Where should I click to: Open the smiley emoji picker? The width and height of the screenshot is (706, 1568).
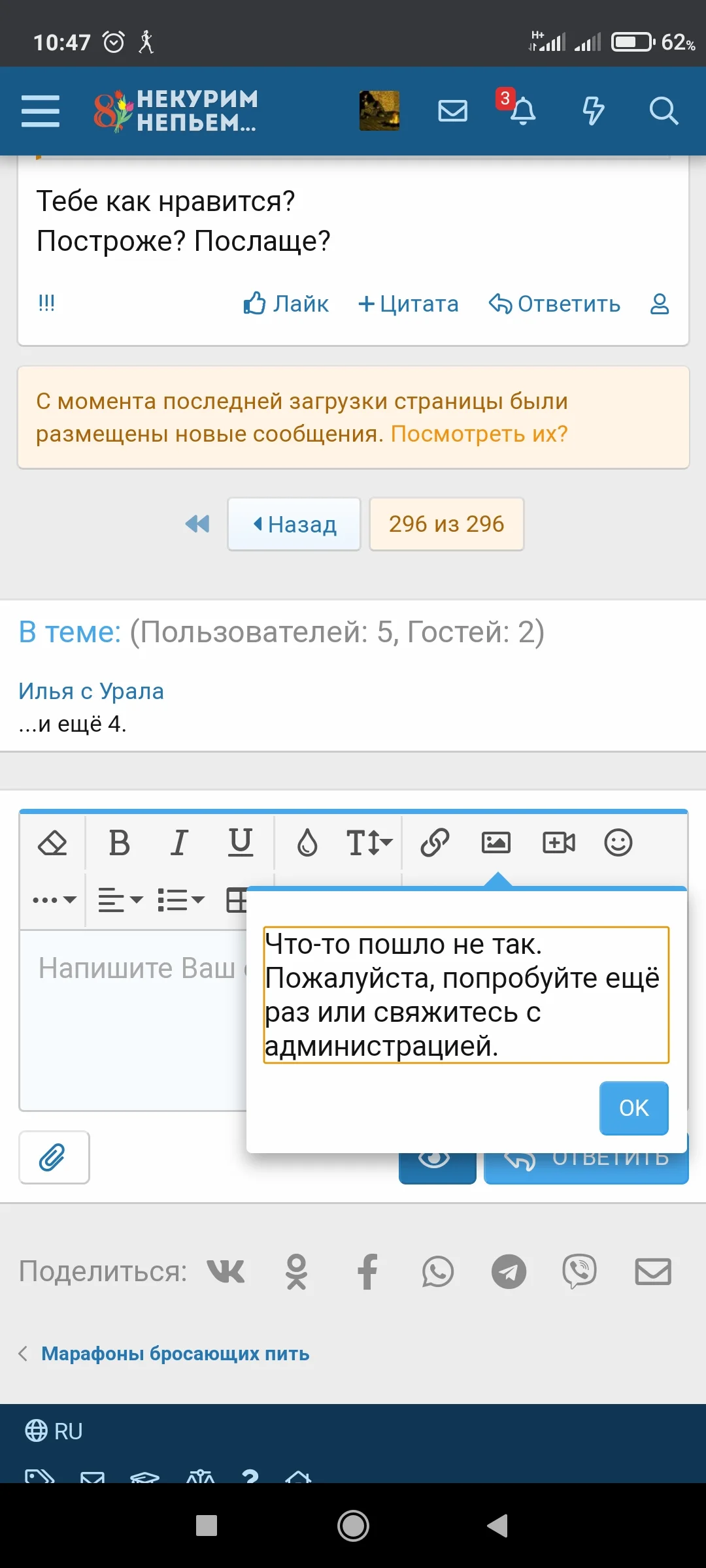coord(618,843)
